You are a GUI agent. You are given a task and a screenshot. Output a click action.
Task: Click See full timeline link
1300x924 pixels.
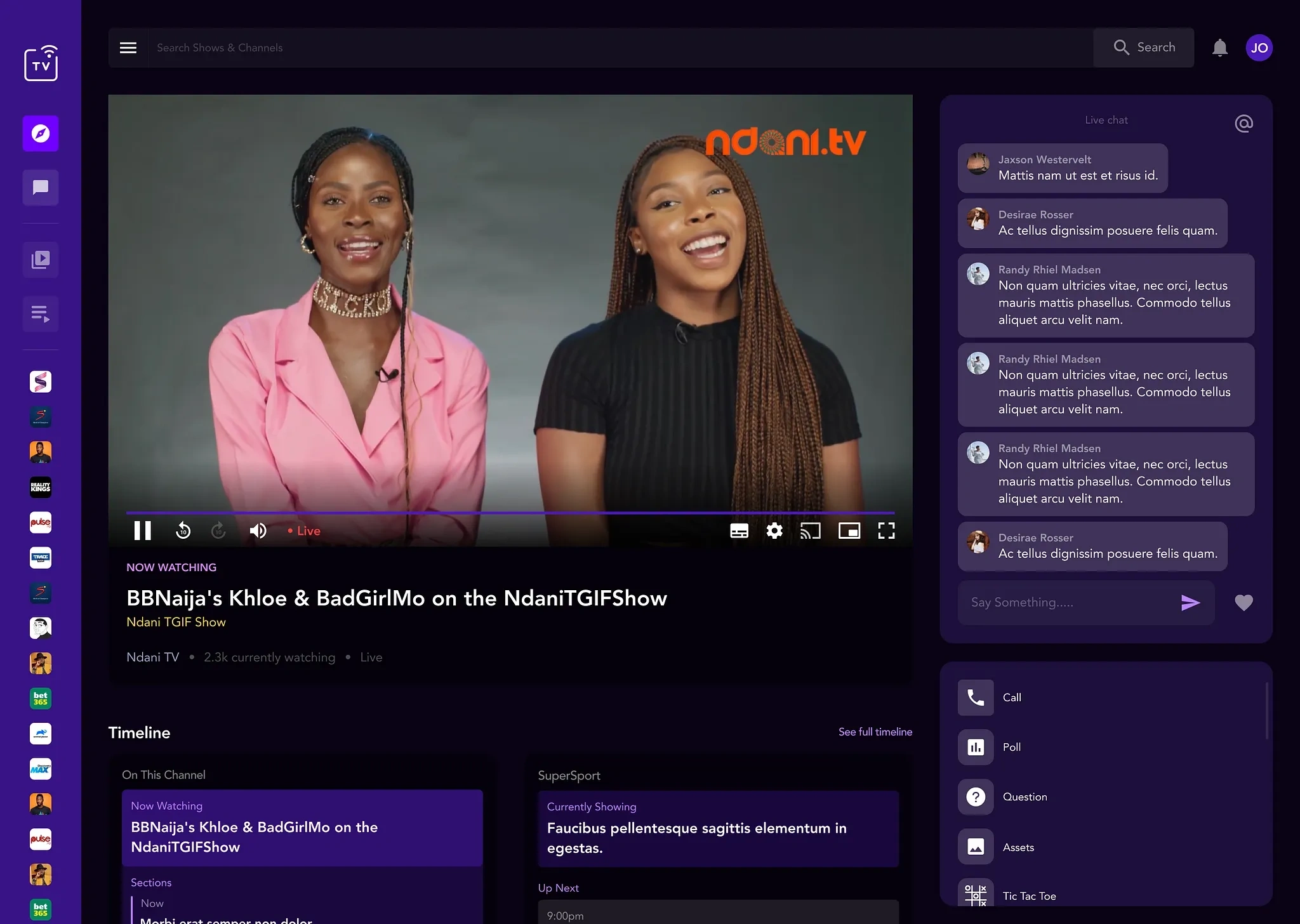pyautogui.click(x=875, y=732)
